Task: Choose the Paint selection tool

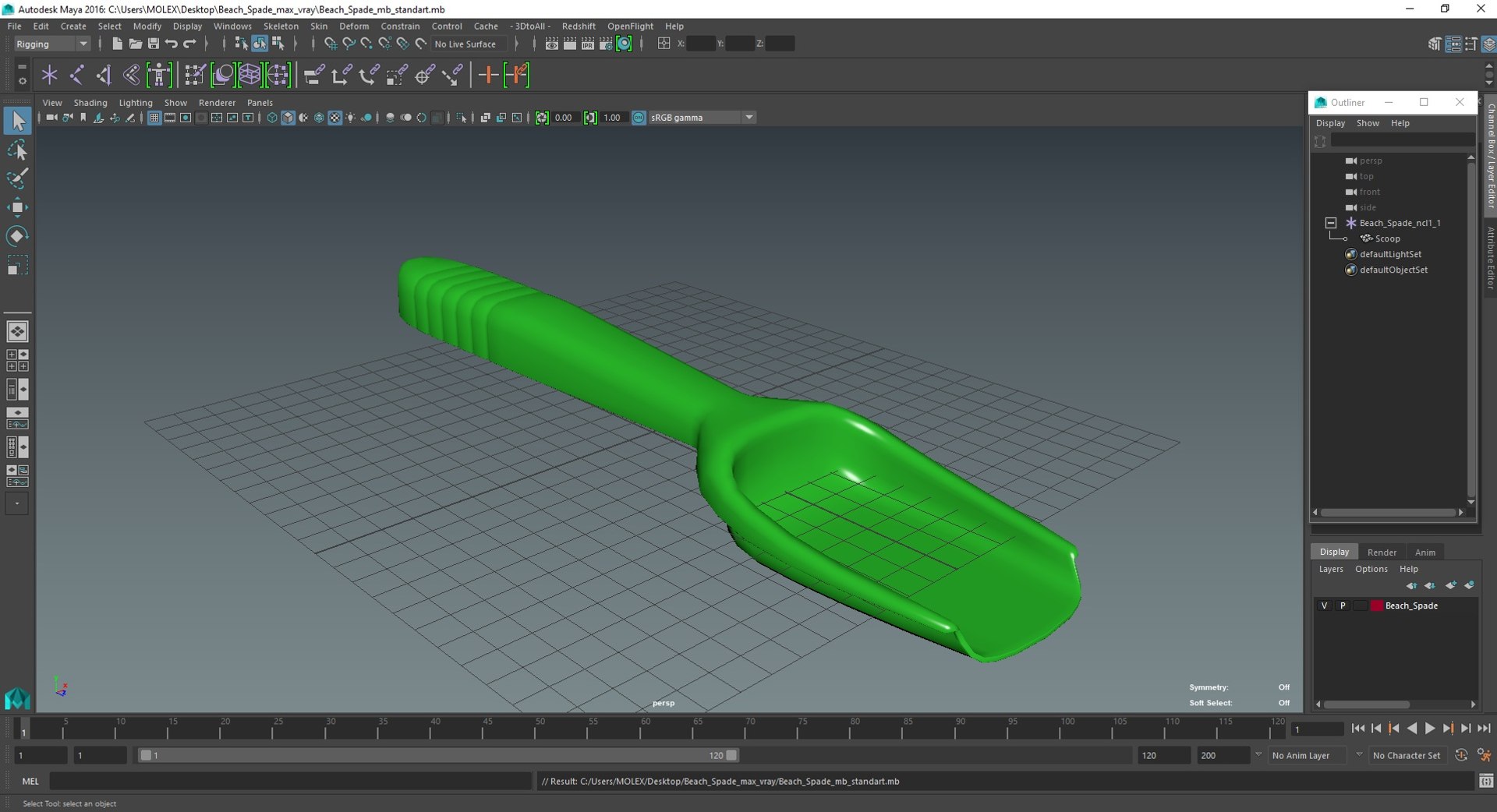Action: tap(17, 178)
